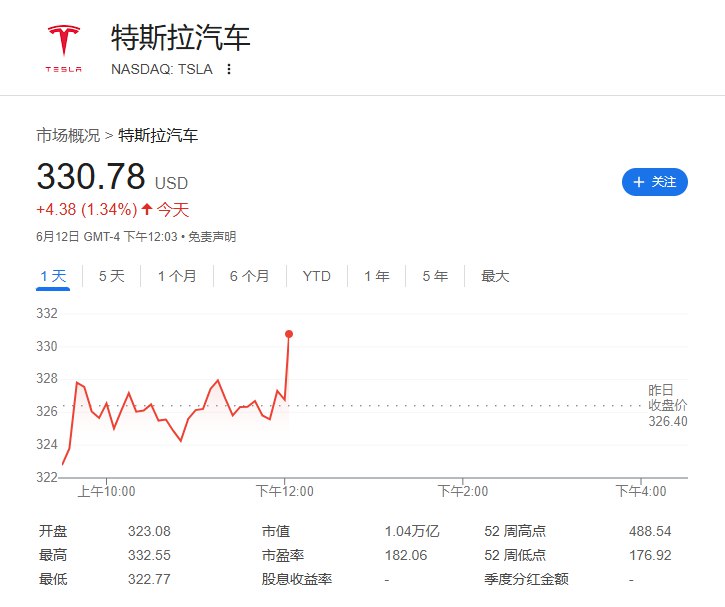This screenshot has width=725, height=607.
Task: Open the 免责声明 disclaimer link
Action: 212,237
